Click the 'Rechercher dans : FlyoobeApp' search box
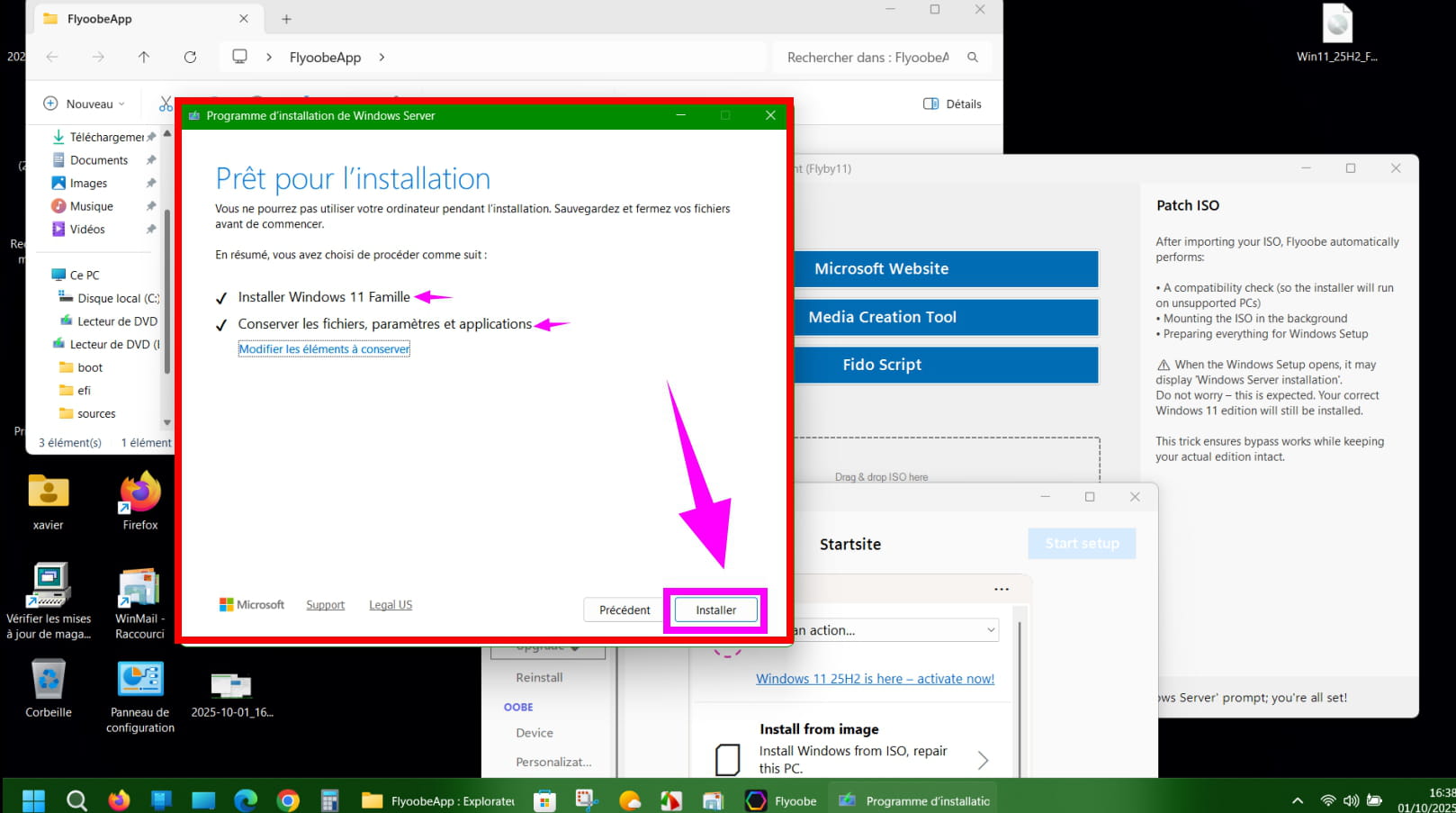 coord(867,57)
